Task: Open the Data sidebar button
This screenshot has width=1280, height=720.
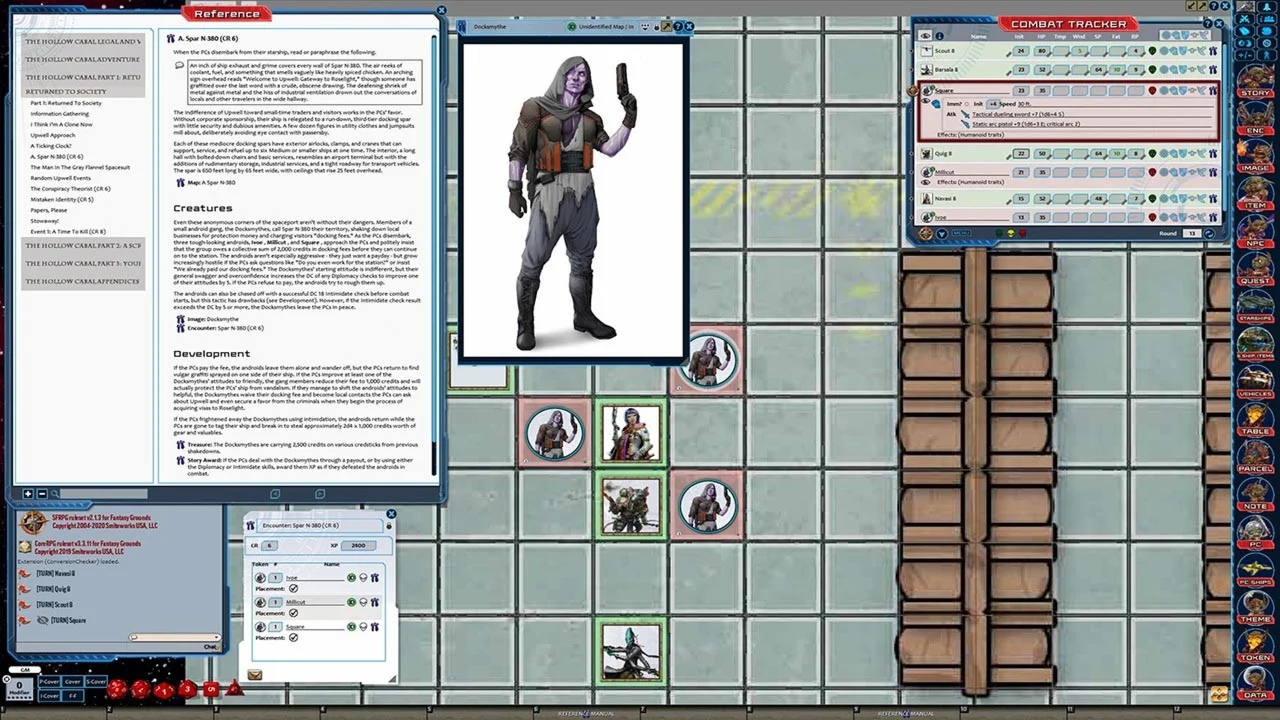Action: pos(1255,681)
